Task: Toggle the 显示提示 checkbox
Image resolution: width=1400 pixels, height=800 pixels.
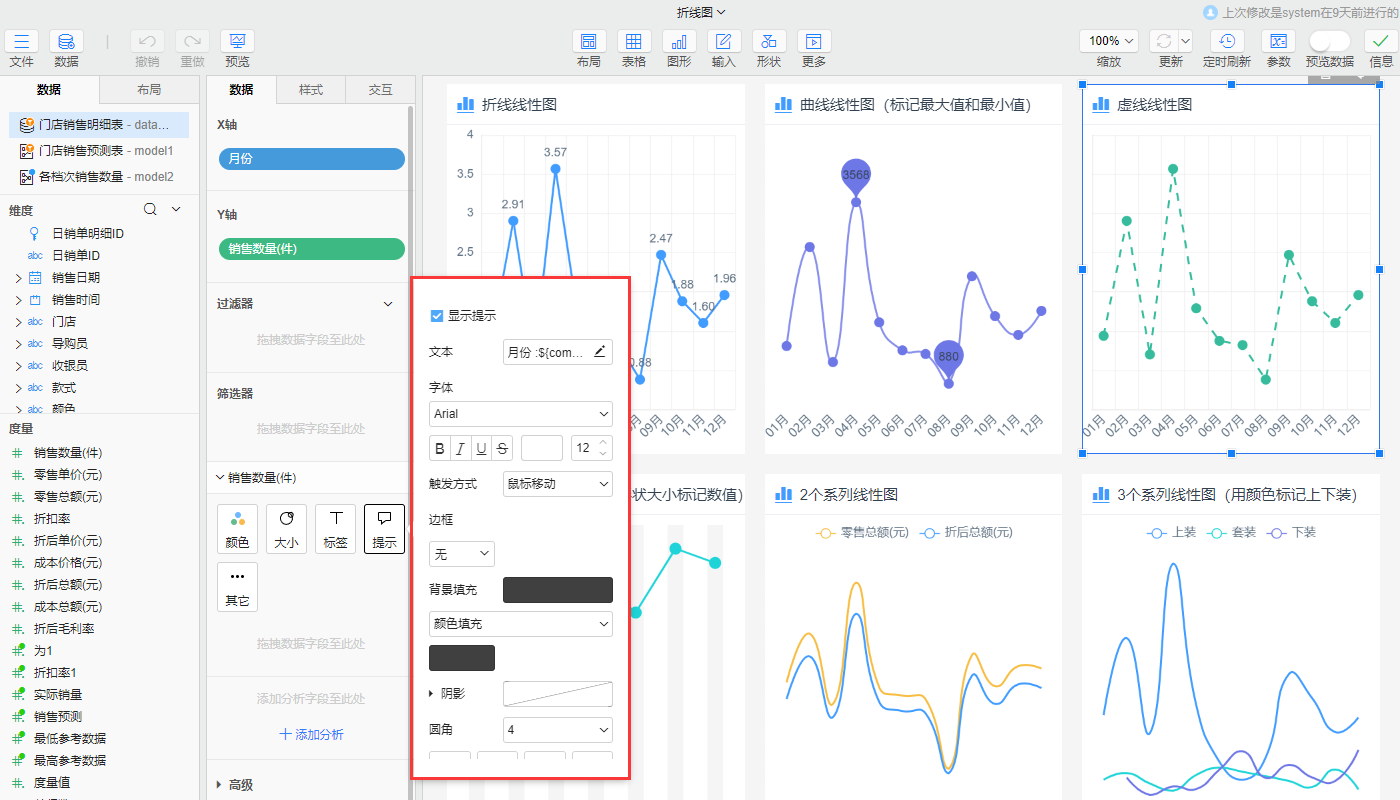Action: point(437,316)
